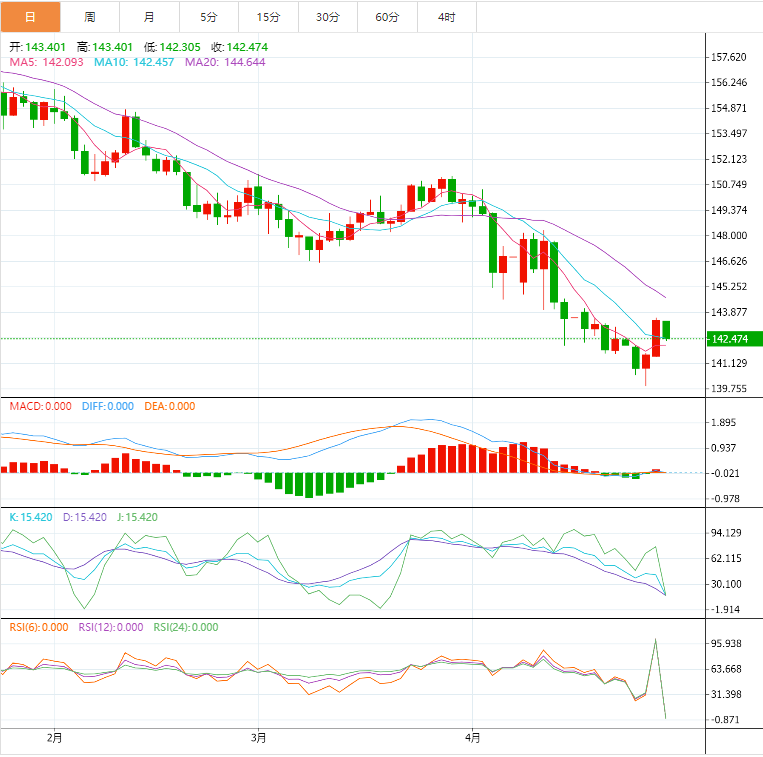This screenshot has width=763, height=757.
Task: Click the 150.749 price axis label
Action: [x=728, y=184]
